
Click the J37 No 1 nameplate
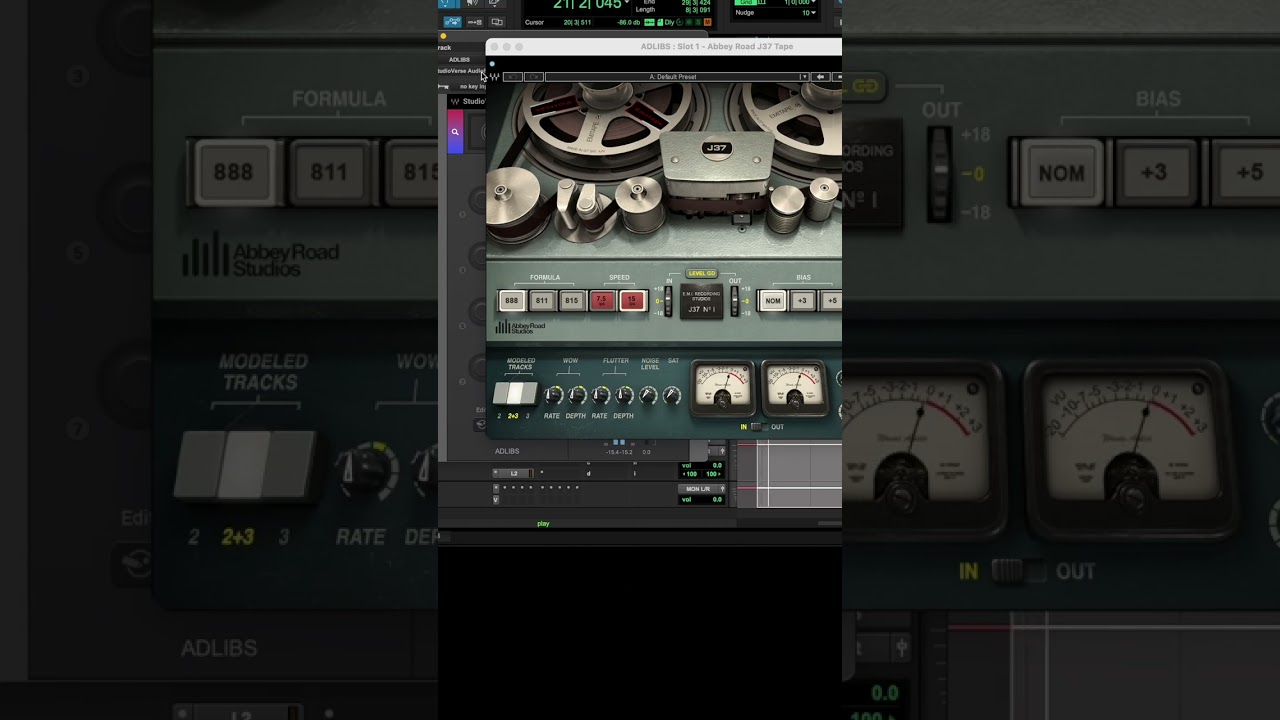point(701,301)
